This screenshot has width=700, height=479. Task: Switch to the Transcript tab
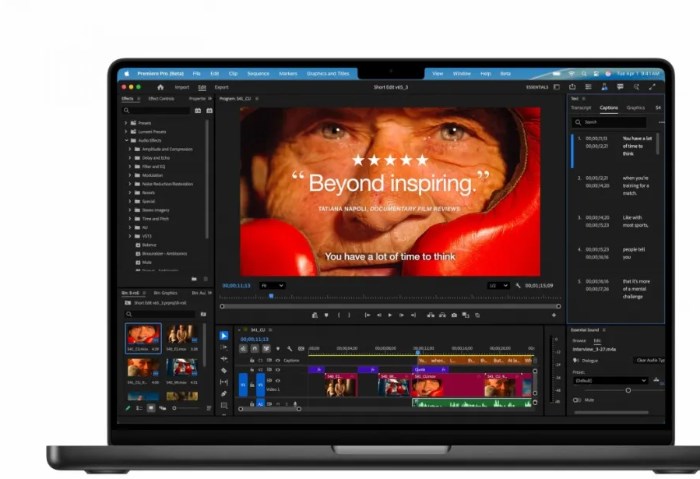581,107
